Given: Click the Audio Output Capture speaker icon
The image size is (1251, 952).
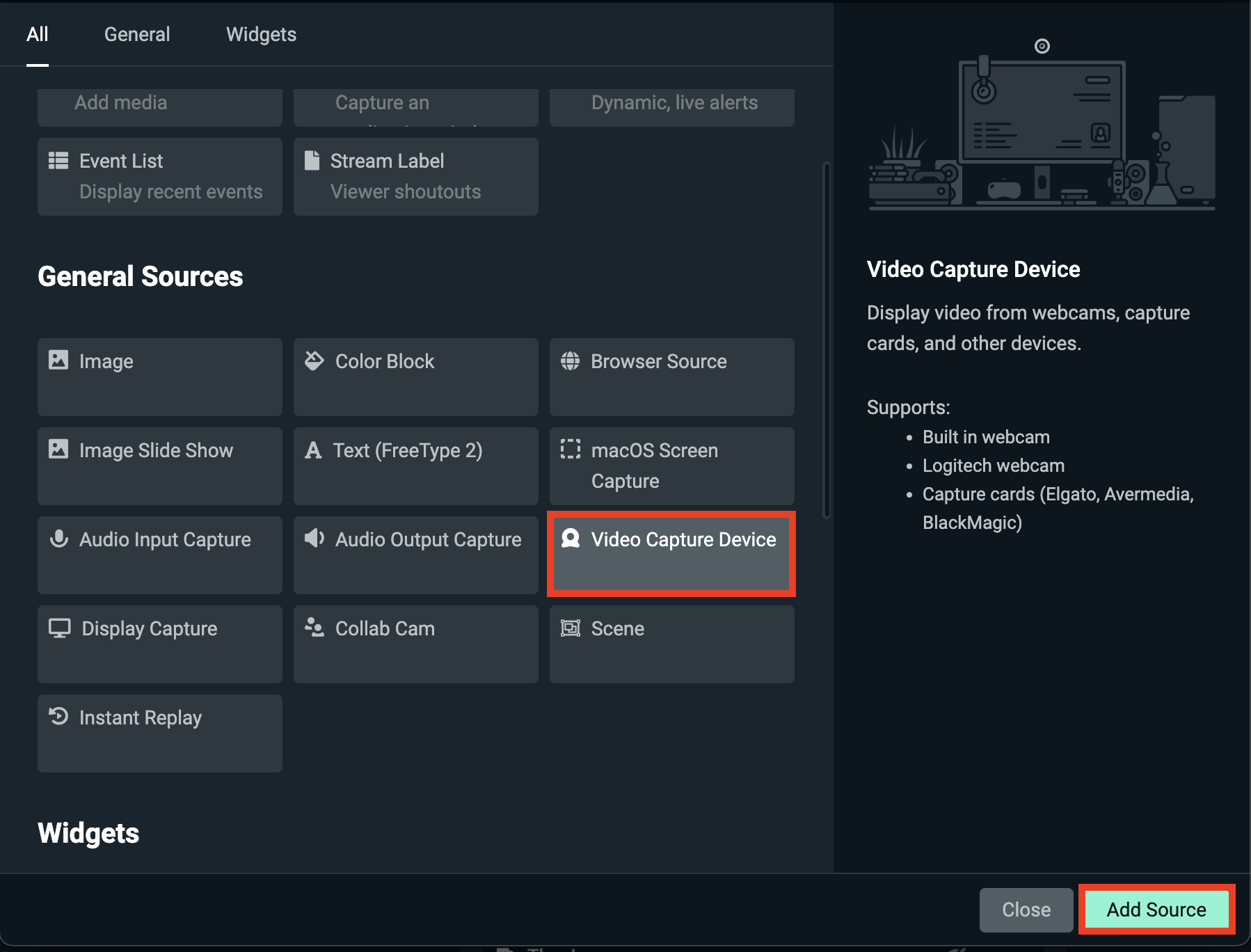Looking at the screenshot, I should point(314,539).
